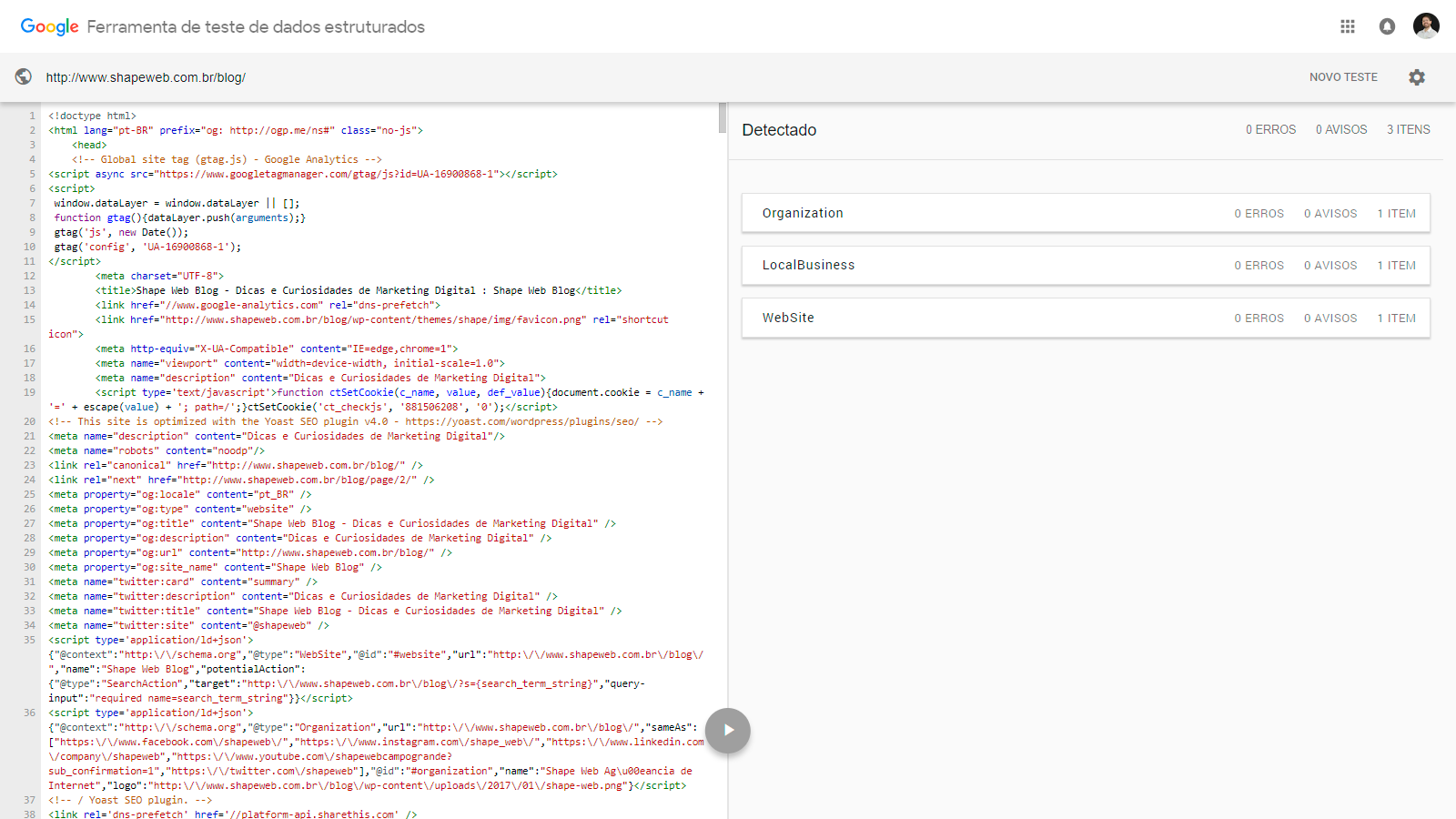1456x819 pixels.
Task: Click the 0 ERROS summary counter in header
Action: [x=1270, y=129]
